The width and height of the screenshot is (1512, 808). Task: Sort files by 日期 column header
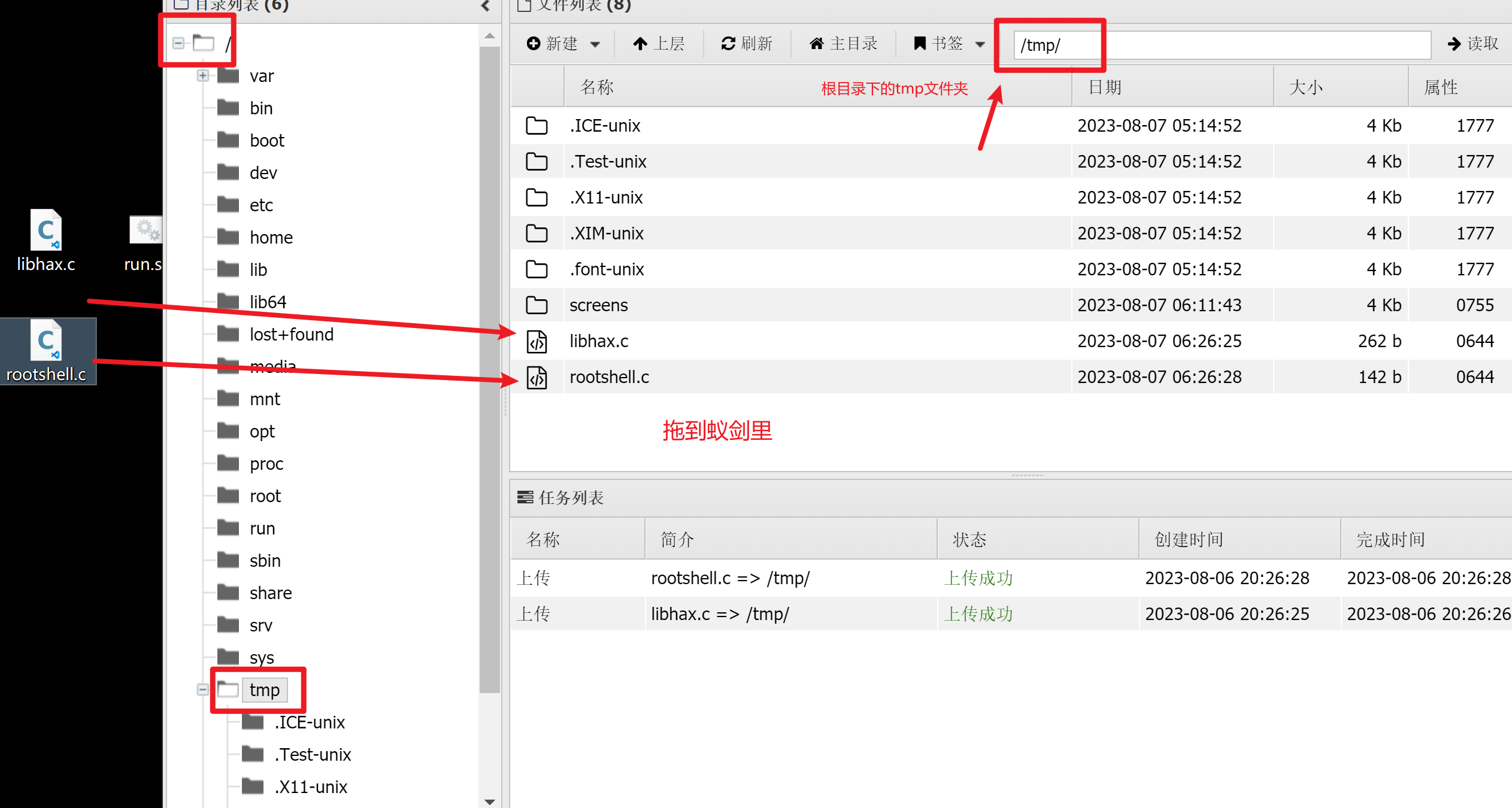coord(1105,87)
